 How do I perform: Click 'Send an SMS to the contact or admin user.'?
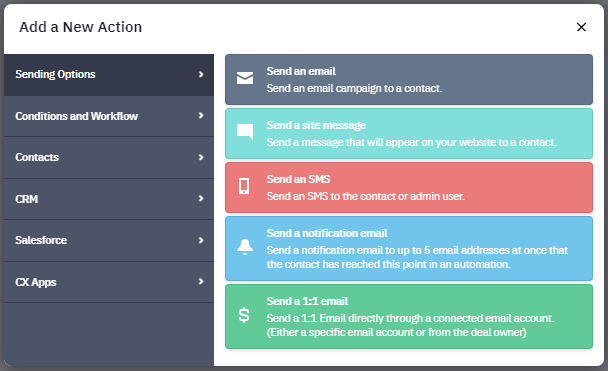pos(365,196)
